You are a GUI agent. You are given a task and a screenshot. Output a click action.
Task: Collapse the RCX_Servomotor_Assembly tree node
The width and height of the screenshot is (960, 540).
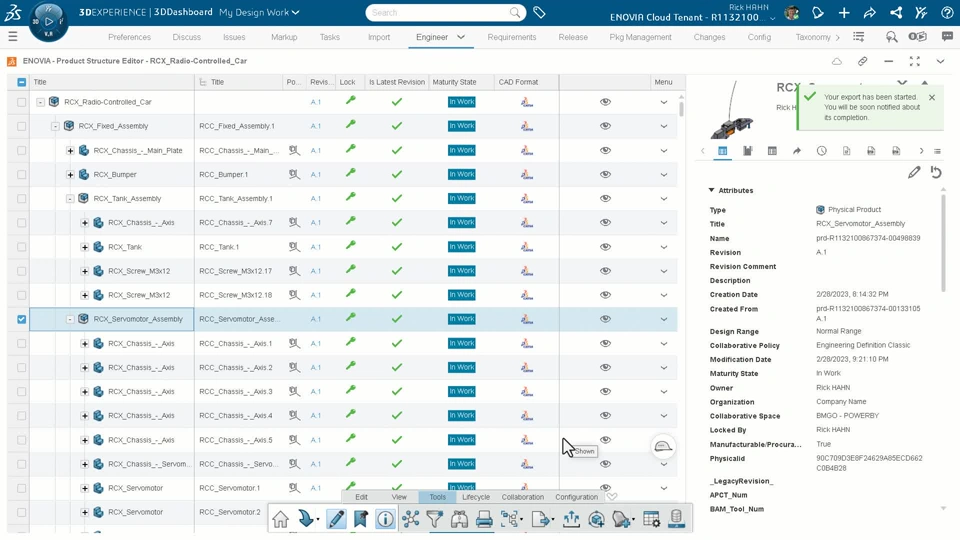(70, 319)
